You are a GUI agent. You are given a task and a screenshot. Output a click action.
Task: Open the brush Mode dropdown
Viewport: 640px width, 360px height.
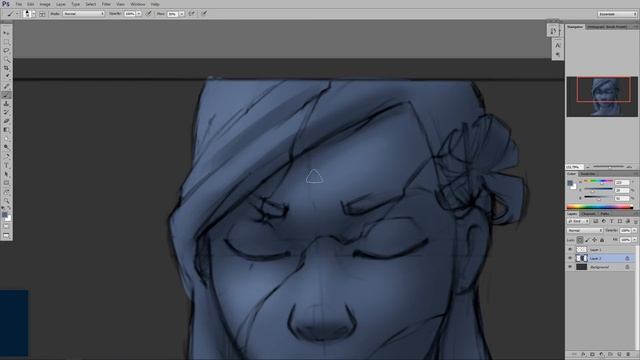[84, 13]
